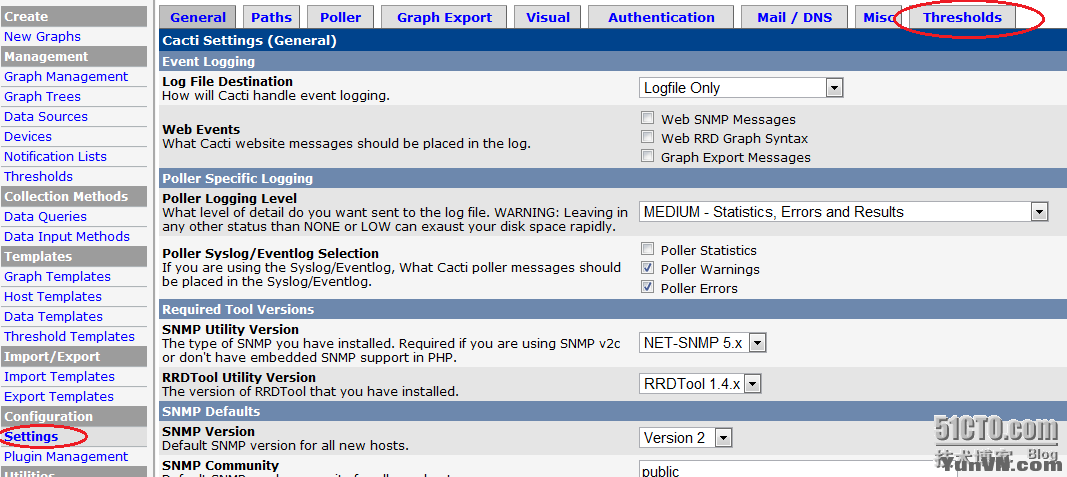Screen dimensions: 1067x477
Task: Open New Graphs link in sidebar
Action: [x=42, y=37]
